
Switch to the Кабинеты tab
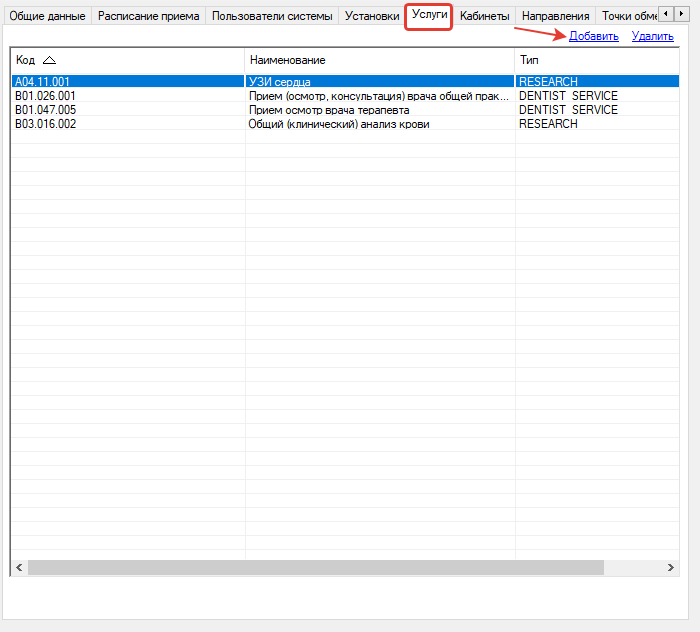(x=484, y=16)
